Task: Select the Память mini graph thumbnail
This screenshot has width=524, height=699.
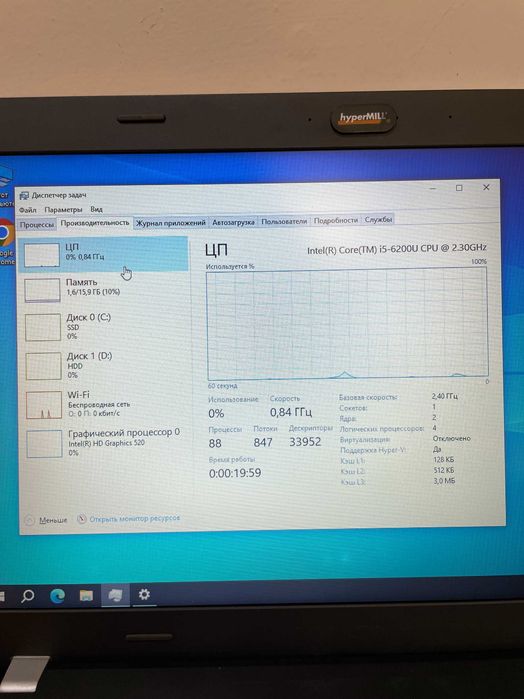Action: (42, 290)
